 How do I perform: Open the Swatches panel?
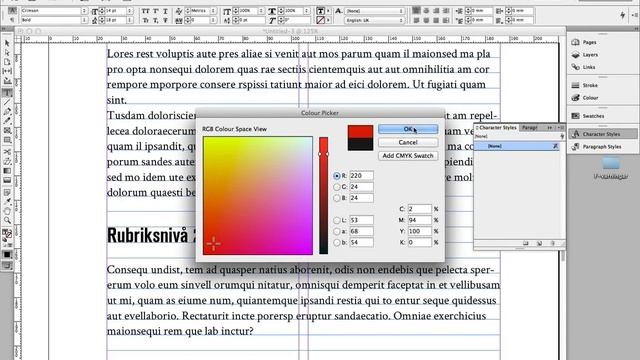(588, 116)
